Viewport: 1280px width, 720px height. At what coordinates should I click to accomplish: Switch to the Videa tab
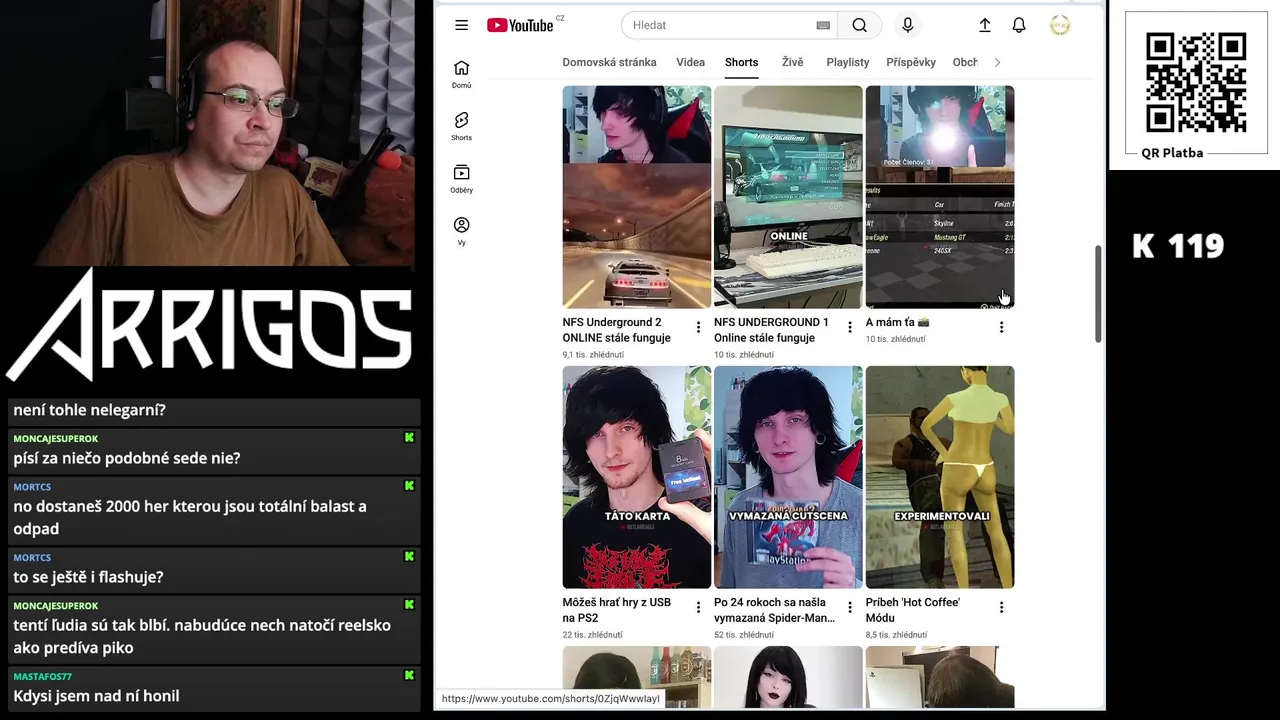tap(690, 62)
